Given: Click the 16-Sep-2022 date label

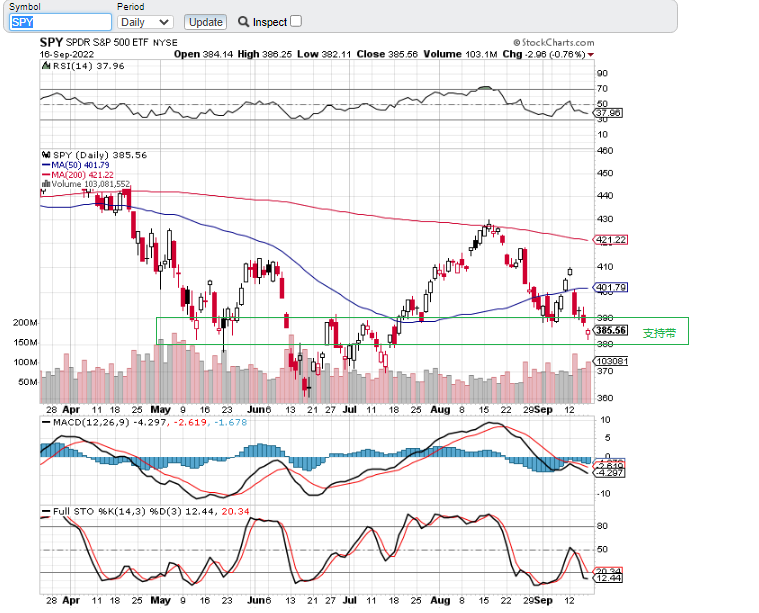Looking at the screenshot, I should coord(67,54).
